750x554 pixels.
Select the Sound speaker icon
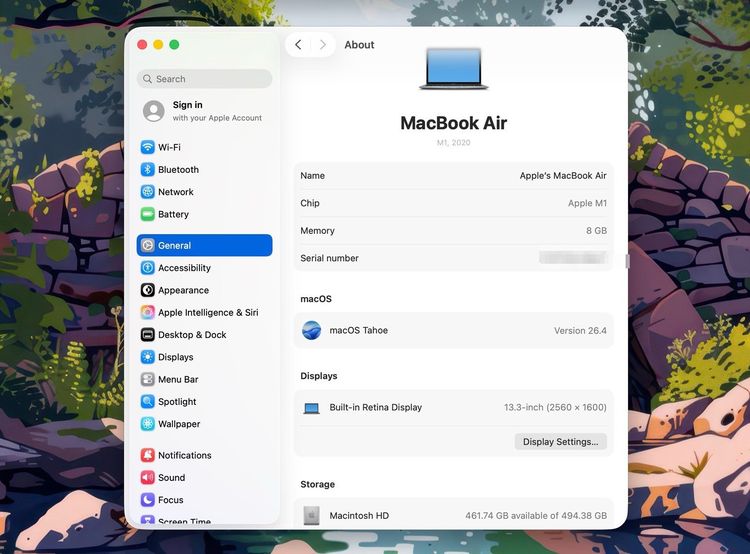(148, 477)
